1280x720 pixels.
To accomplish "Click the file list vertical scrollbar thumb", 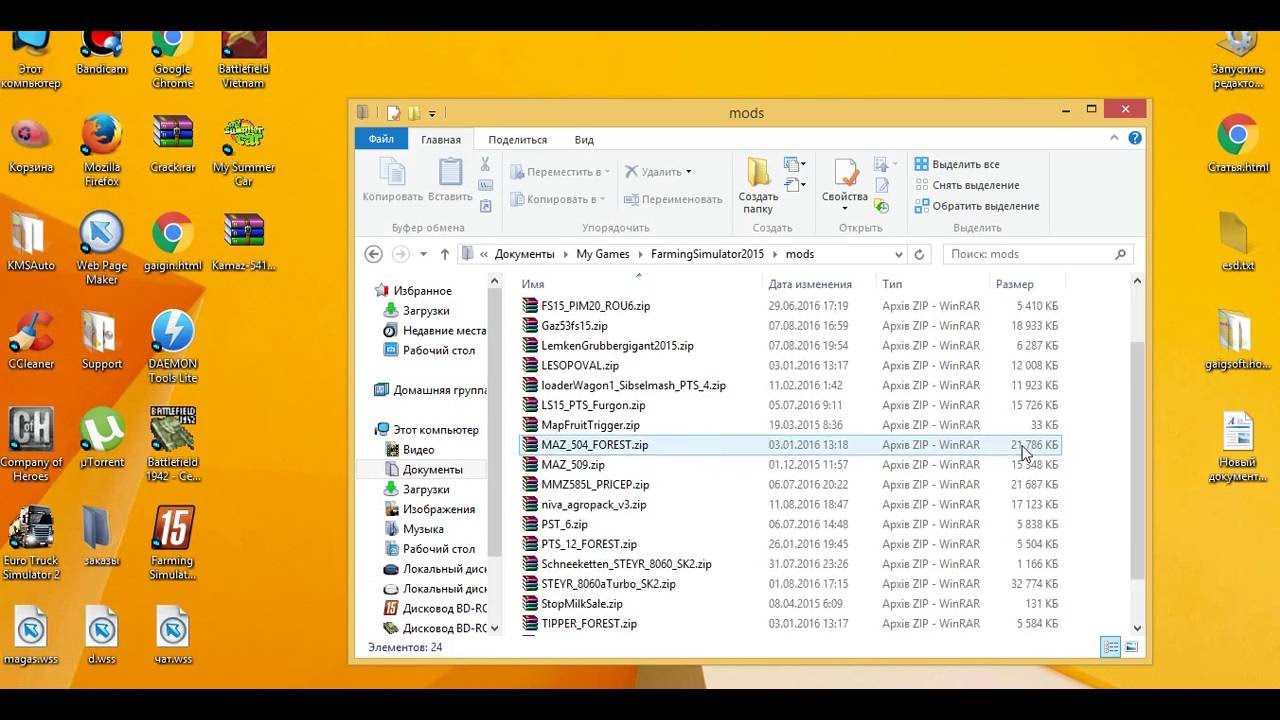I will tap(1136, 458).
